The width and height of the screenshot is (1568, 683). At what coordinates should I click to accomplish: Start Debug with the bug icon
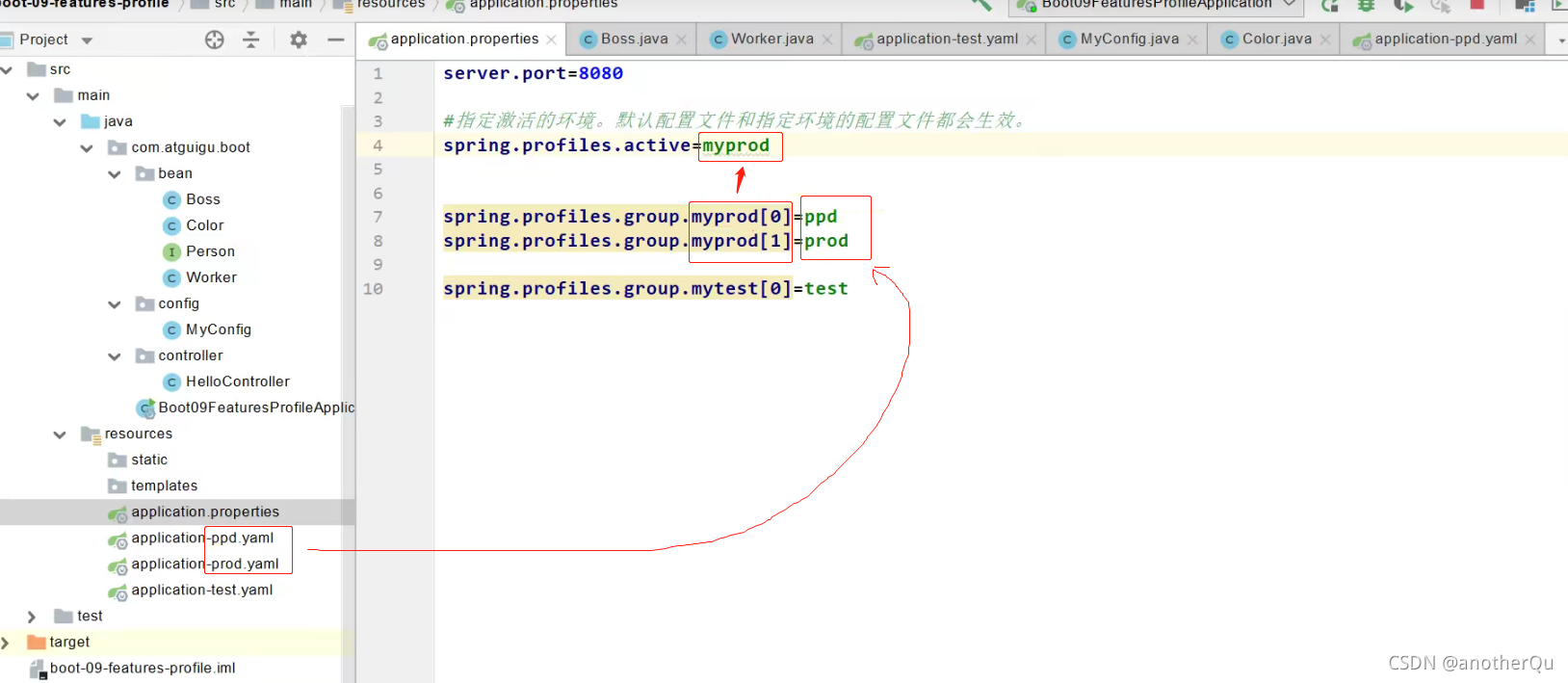tap(1366, 5)
